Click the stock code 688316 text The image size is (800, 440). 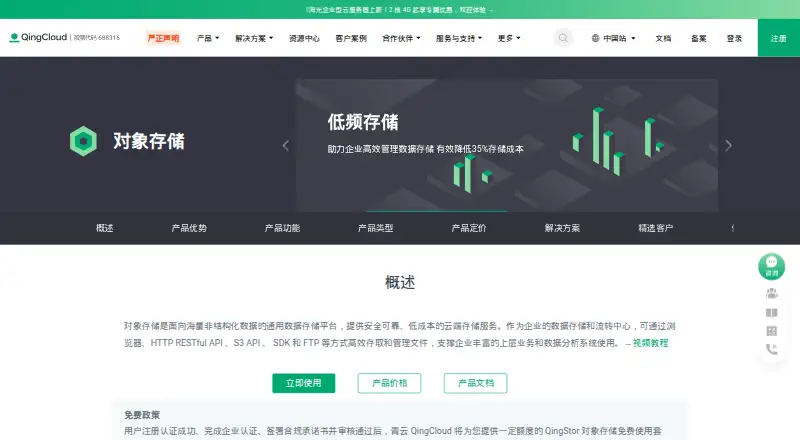coord(97,38)
